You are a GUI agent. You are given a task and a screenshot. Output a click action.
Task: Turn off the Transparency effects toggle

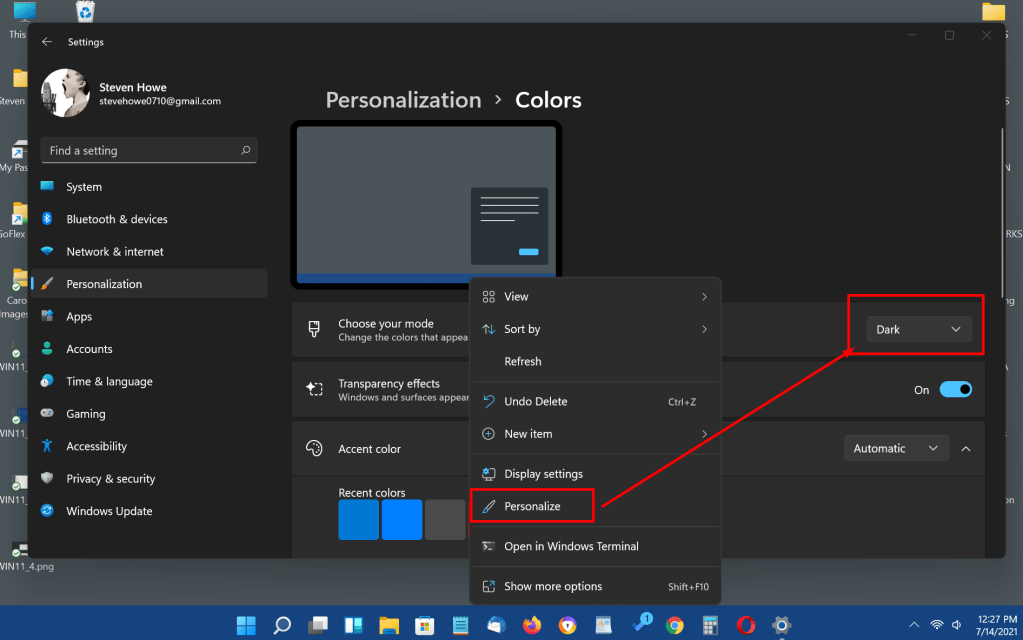click(x=955, y=390)
